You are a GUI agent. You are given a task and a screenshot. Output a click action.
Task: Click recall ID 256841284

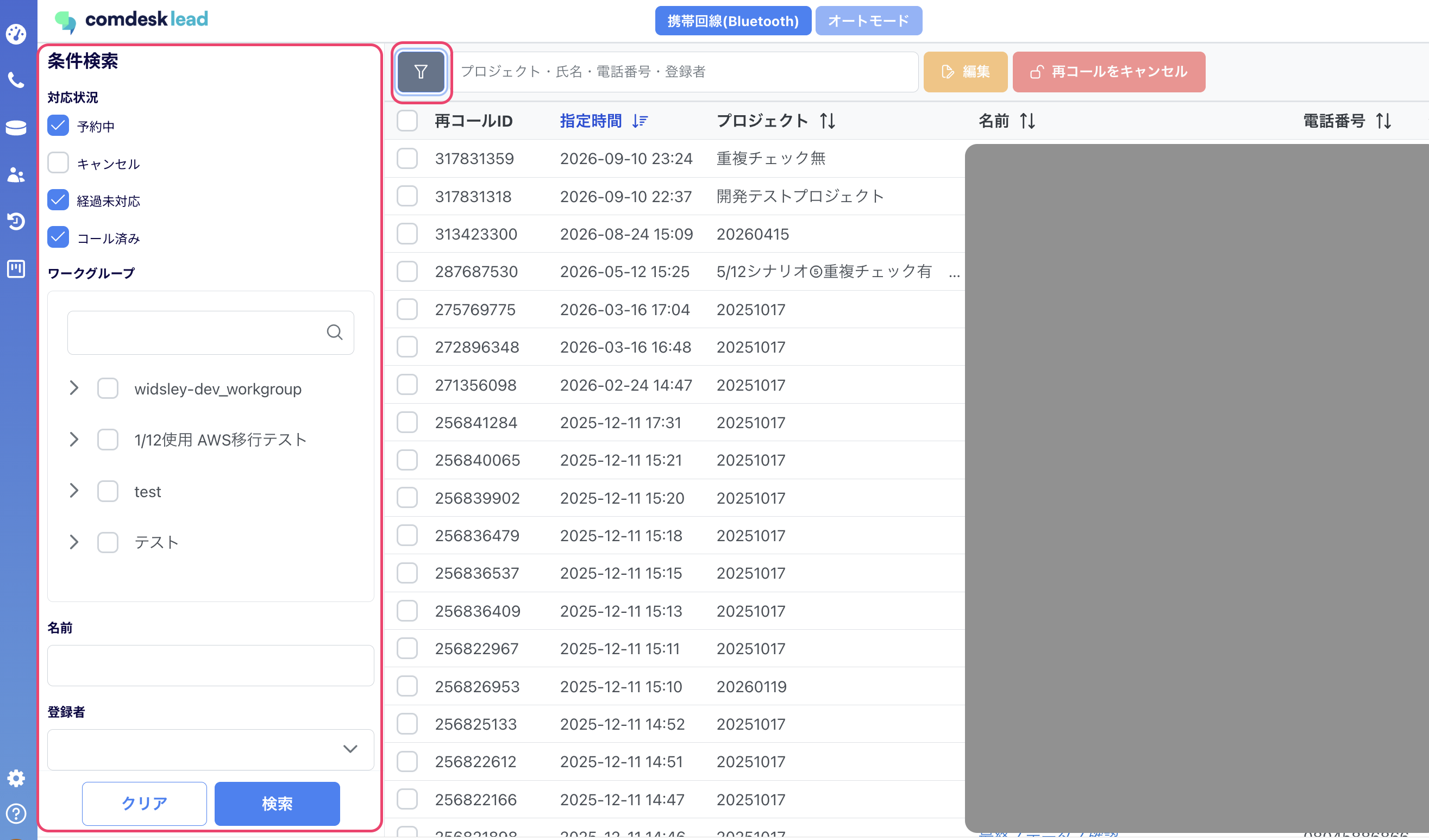(476, 423)
